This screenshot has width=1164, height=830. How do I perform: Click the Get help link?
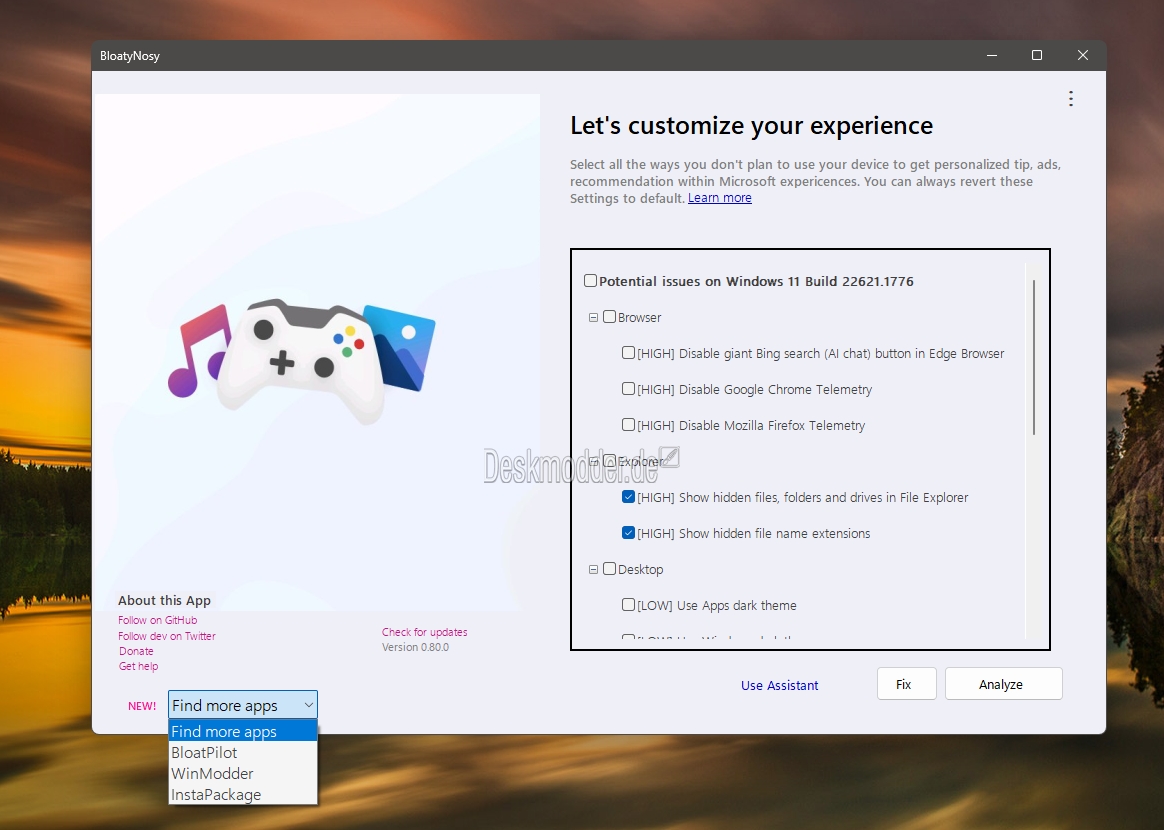(138, 666)
